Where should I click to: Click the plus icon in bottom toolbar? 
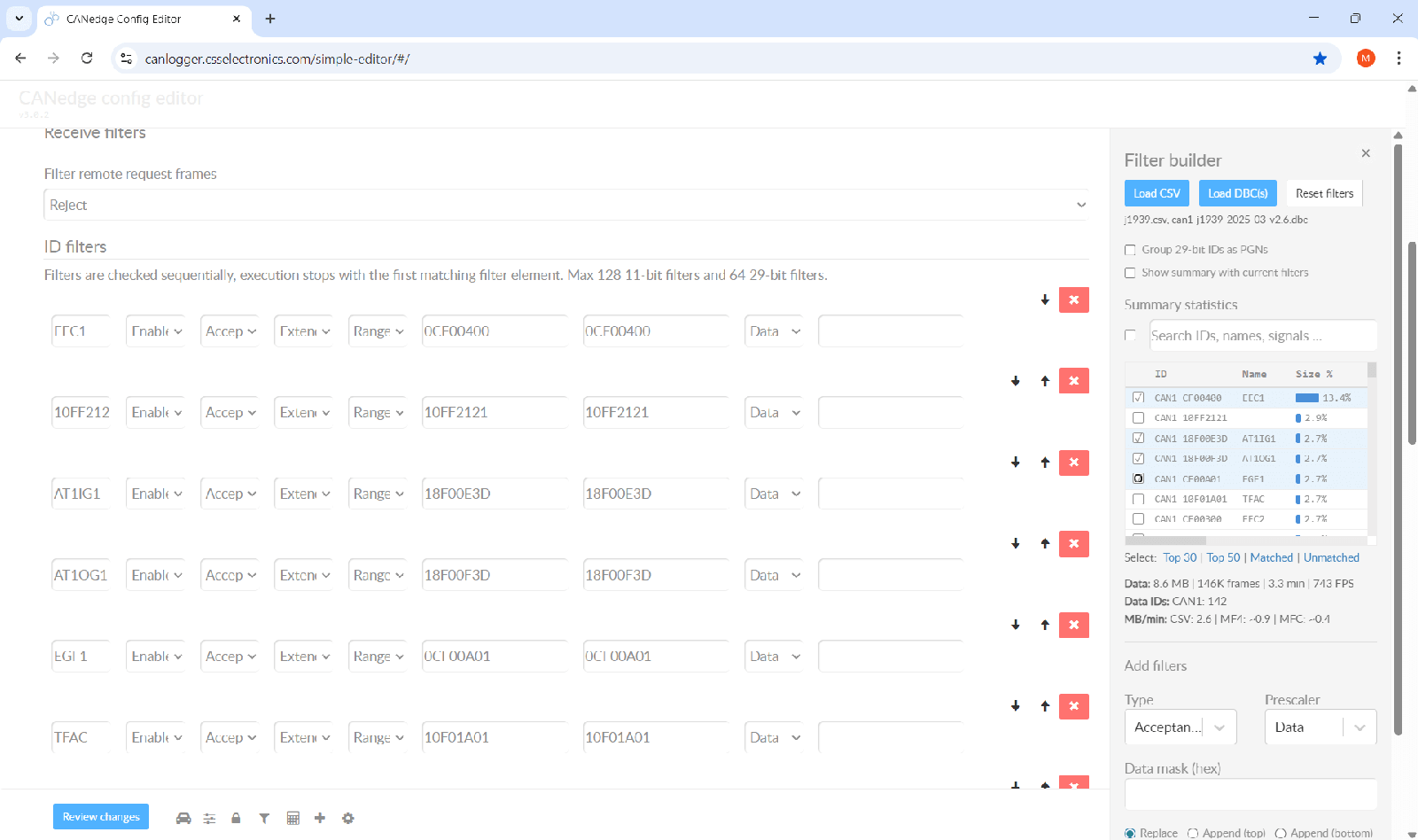320,818
